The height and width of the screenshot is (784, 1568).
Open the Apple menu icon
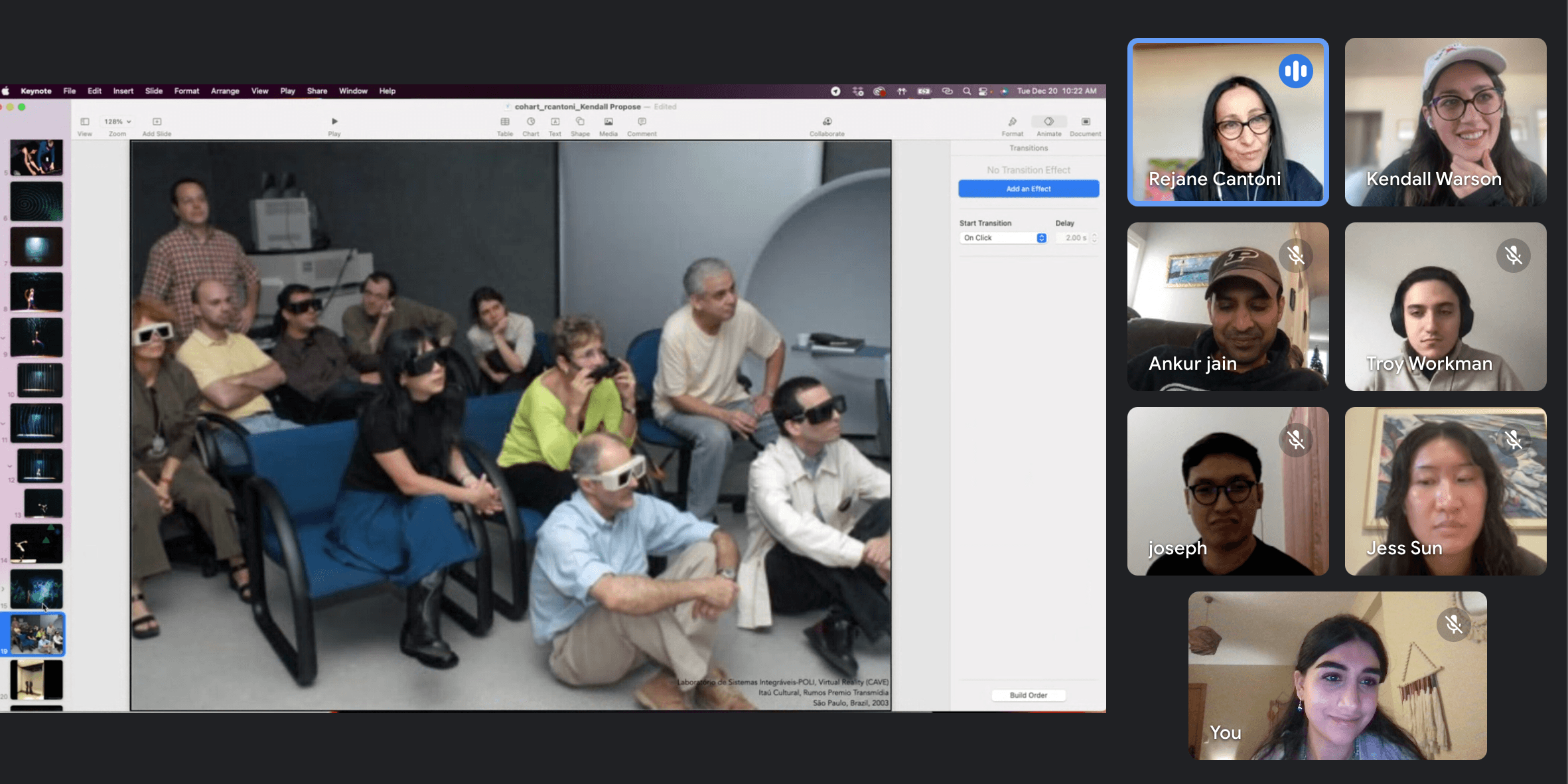click(x=6, y=91)
